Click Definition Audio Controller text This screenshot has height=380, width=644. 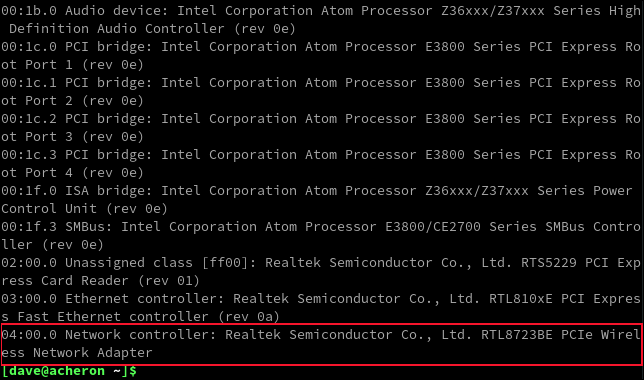pos(117,28)
